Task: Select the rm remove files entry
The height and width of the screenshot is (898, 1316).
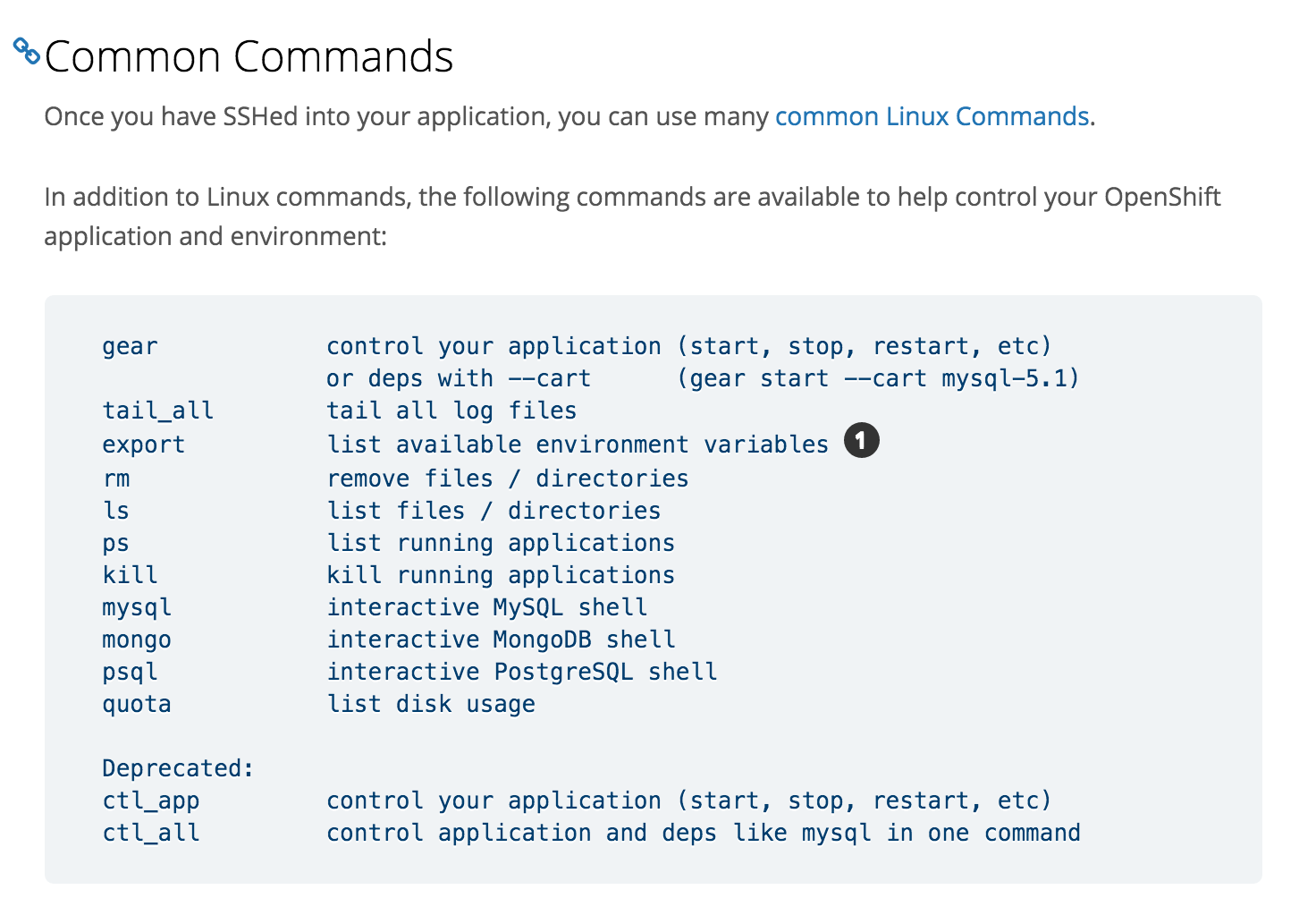Action: tap(115, 479)
